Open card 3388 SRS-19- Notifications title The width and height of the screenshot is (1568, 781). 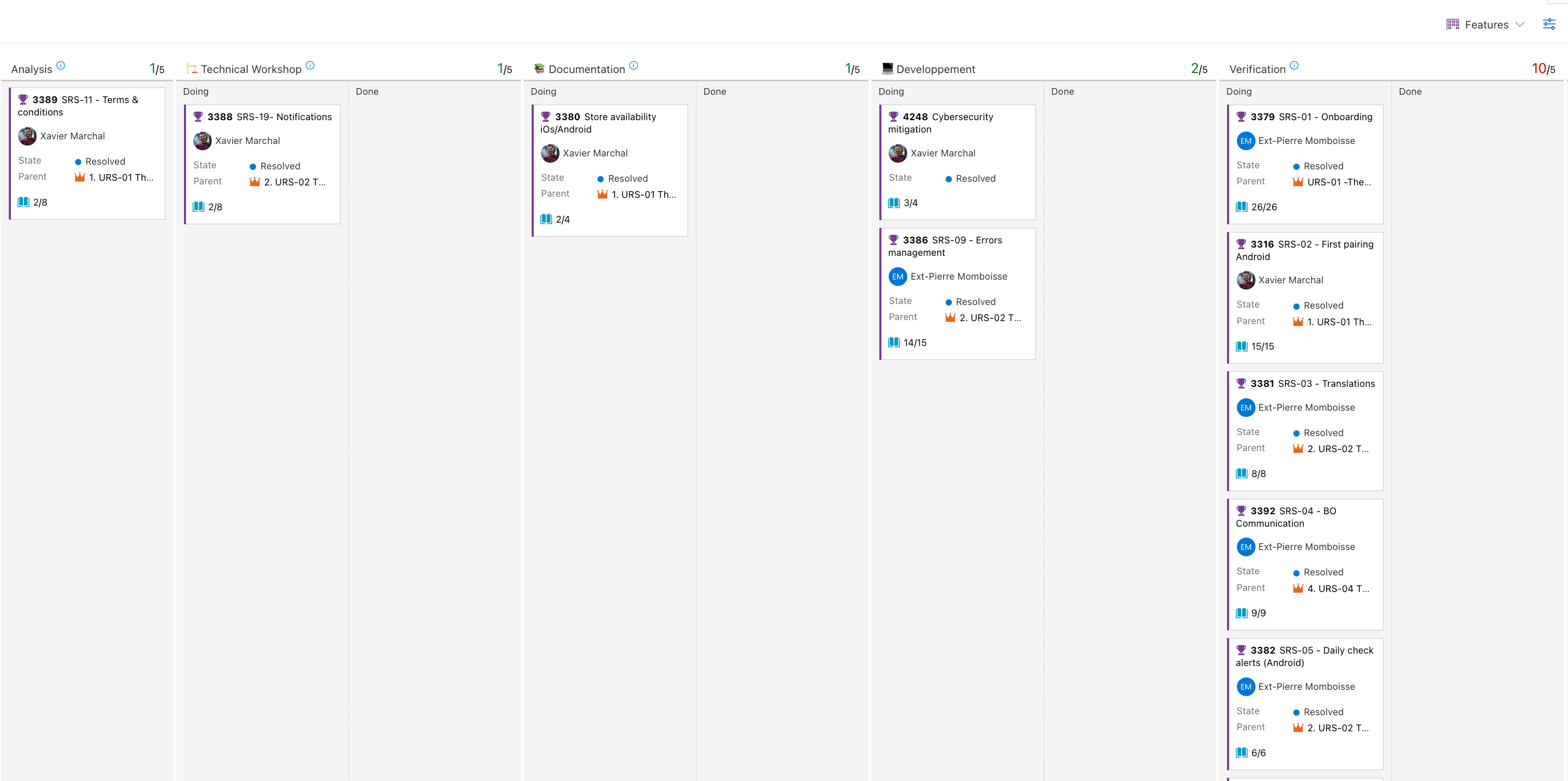[x=283, y=117]
